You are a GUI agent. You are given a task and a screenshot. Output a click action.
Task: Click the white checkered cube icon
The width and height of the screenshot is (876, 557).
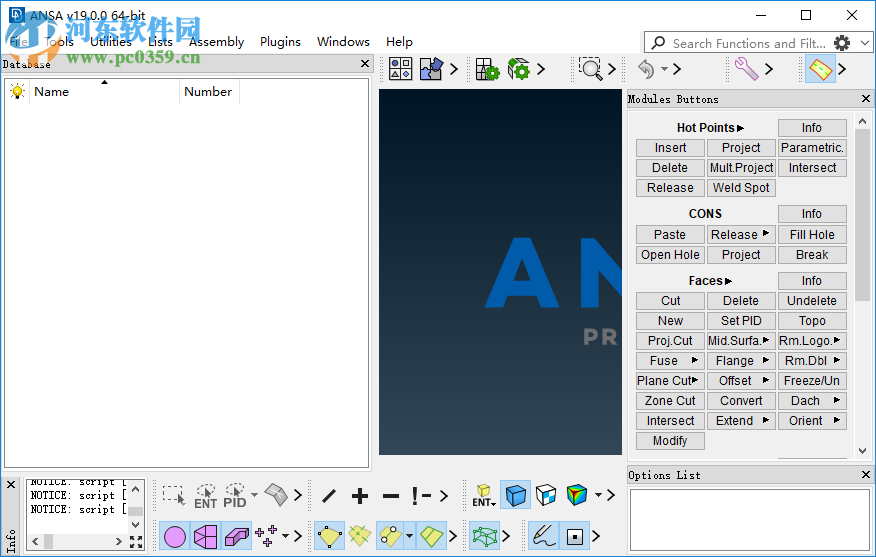546,494
